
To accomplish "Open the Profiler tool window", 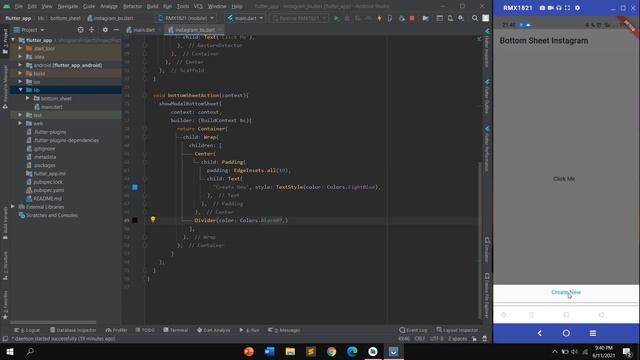I will (116, 330).
